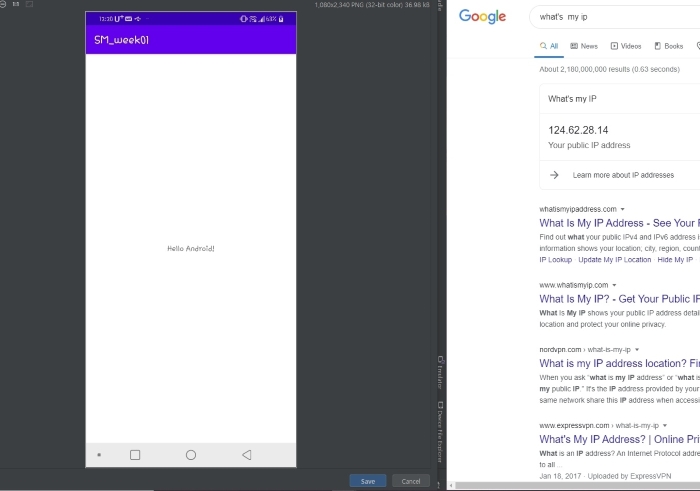700x491 pixels.
Task: Click the battery icon in phone status bar
Action: pos(281,19)
